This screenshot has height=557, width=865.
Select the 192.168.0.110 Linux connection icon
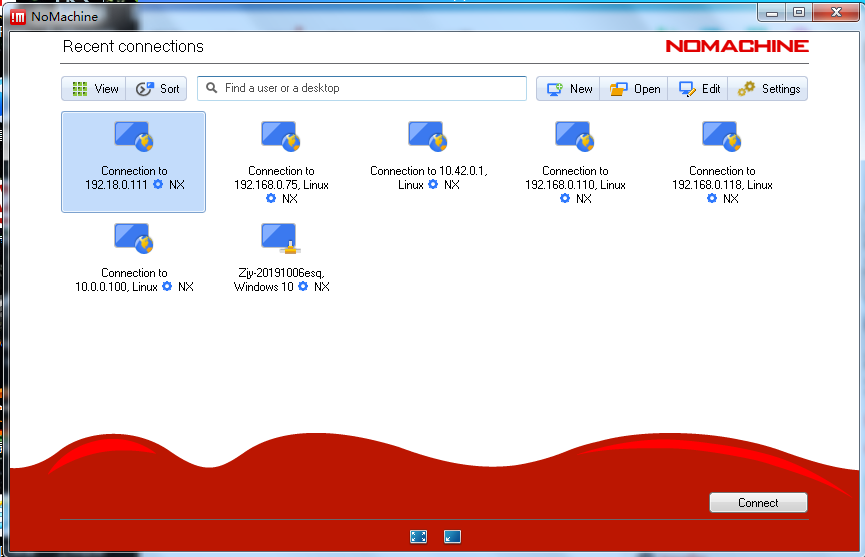point(575,136)
